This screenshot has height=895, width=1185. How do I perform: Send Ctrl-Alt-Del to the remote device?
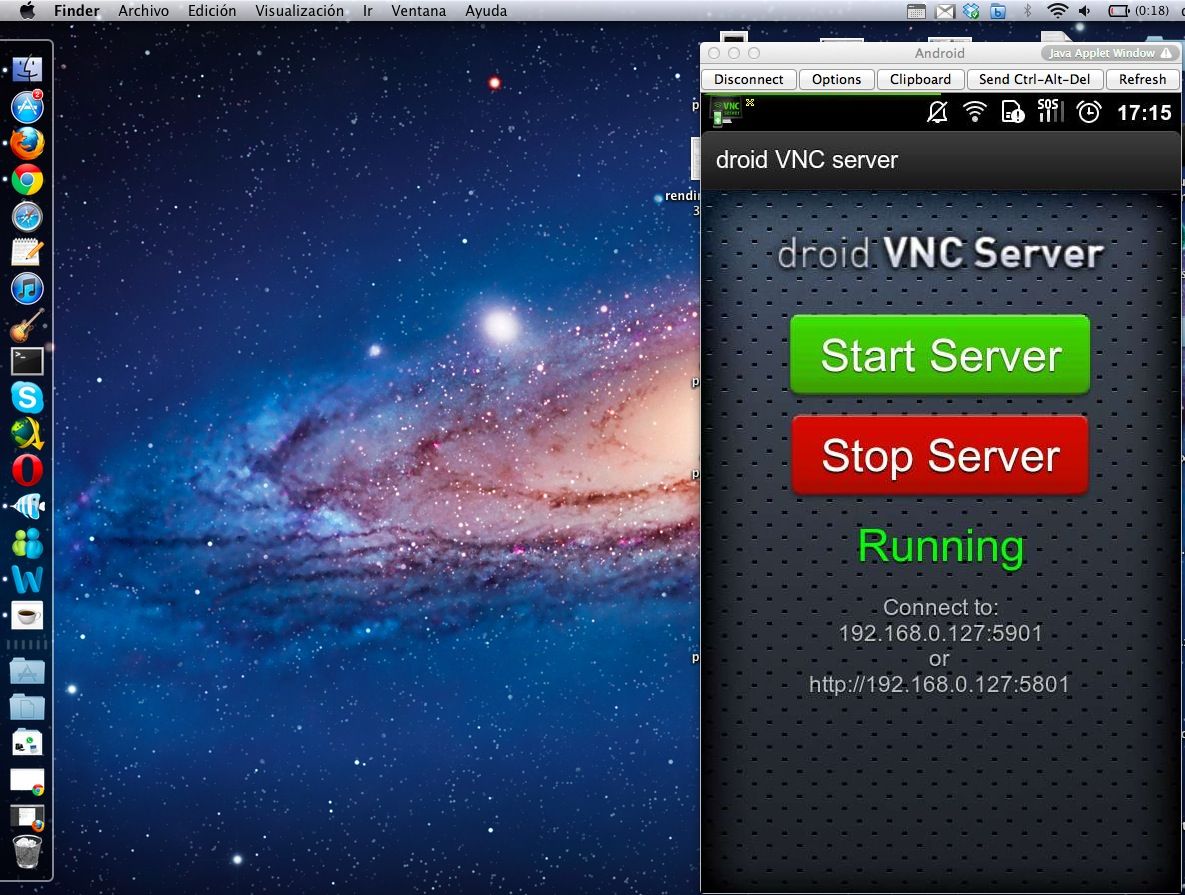(1034, 79)
